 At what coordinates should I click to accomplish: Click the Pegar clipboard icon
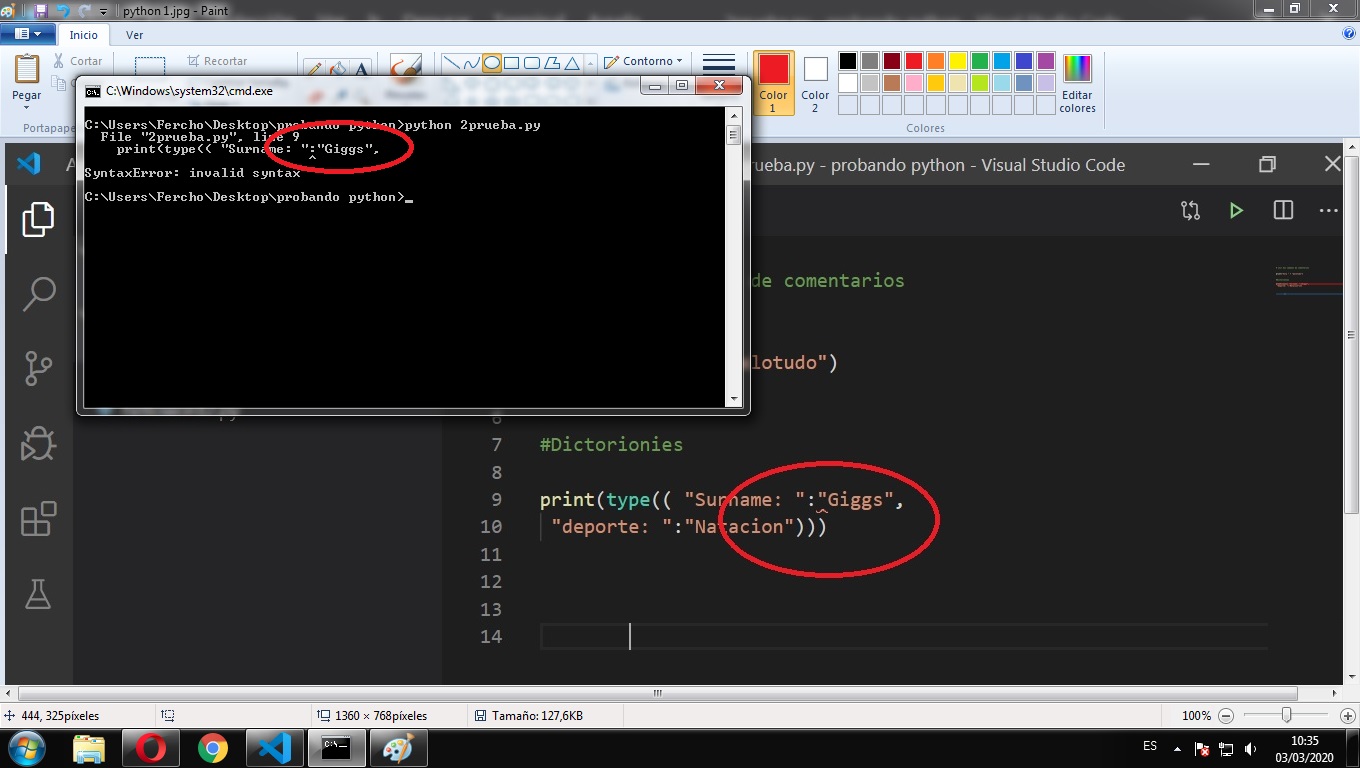click(26, 69)
